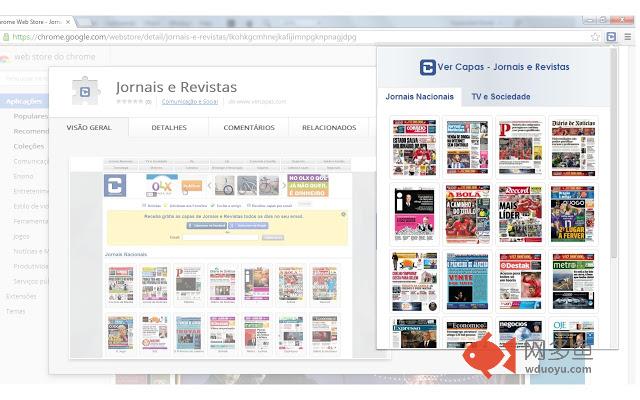640x400 pixels.
Task: Open the Chrome hamburger menu
Action: click(x=627, y=37)
